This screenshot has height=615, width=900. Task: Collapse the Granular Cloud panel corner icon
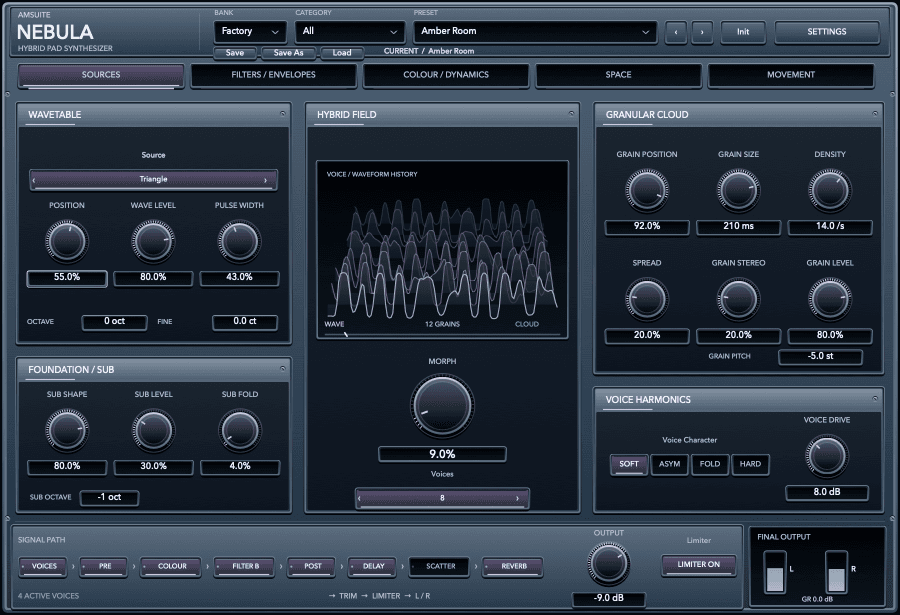click(x=875, y=114)
